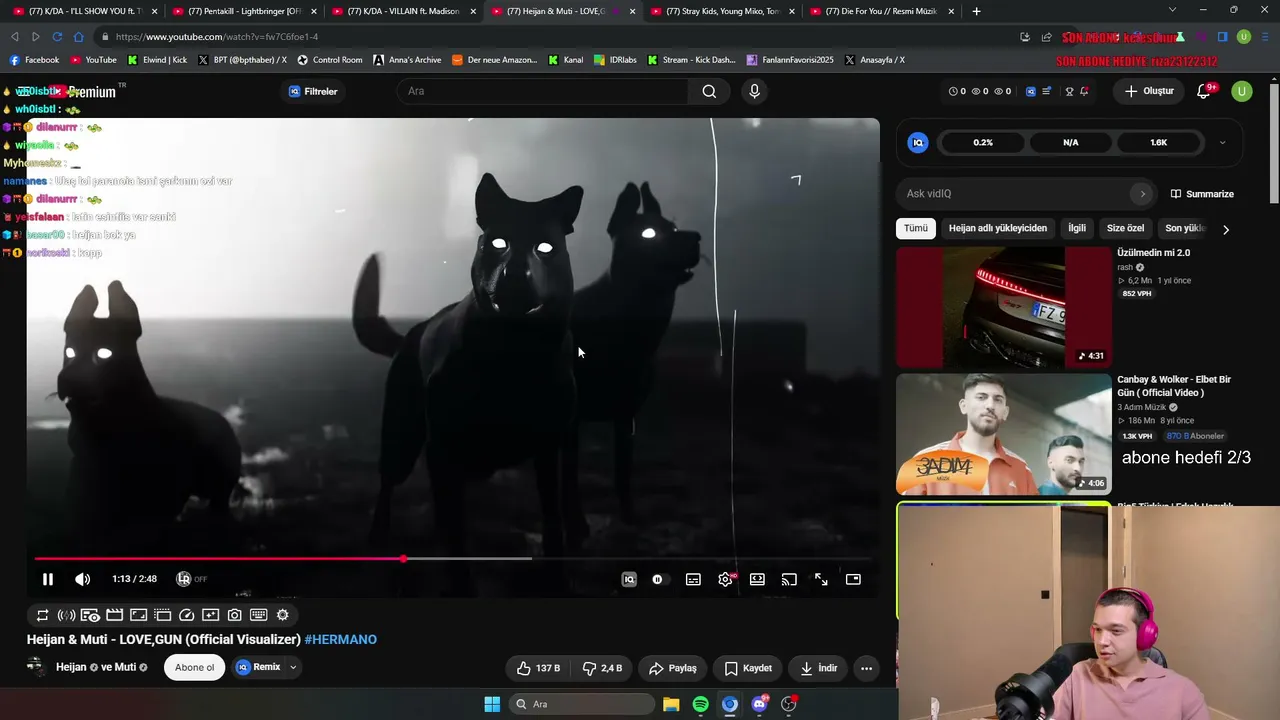The height and width of the screenshot is (720, 1280).
Task: Switch to the Pentakill - Lightbringer tab
Action: tap(244, 11)
